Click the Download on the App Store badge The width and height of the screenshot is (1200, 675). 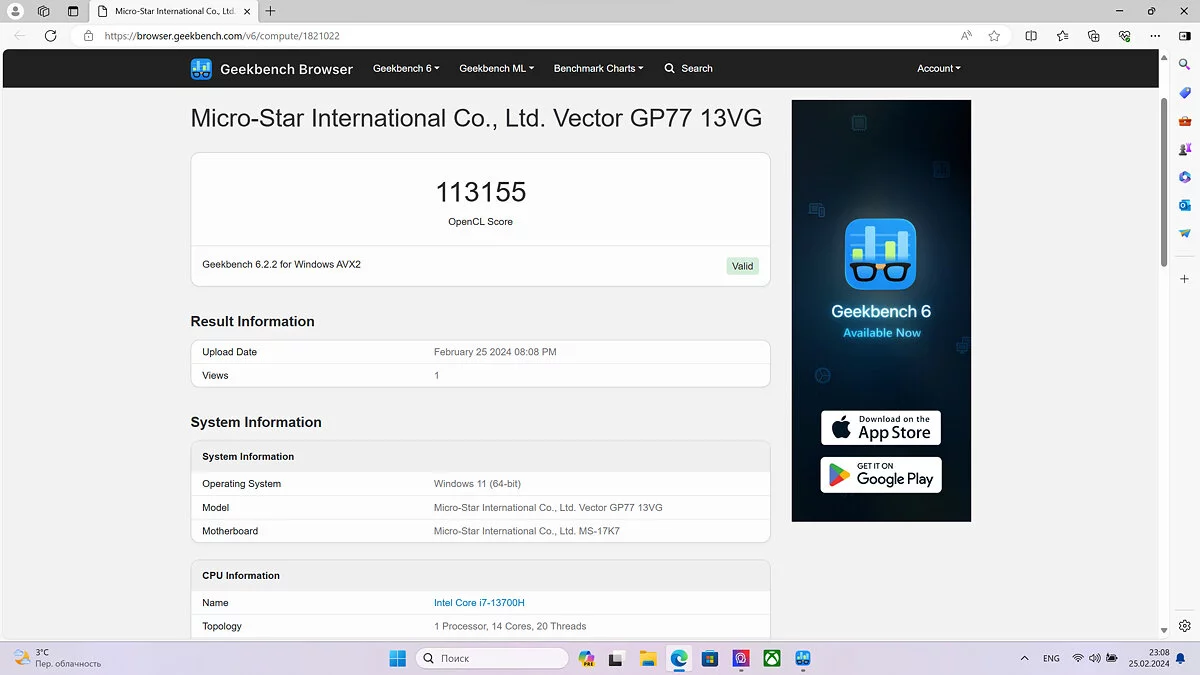click(881, 428)
